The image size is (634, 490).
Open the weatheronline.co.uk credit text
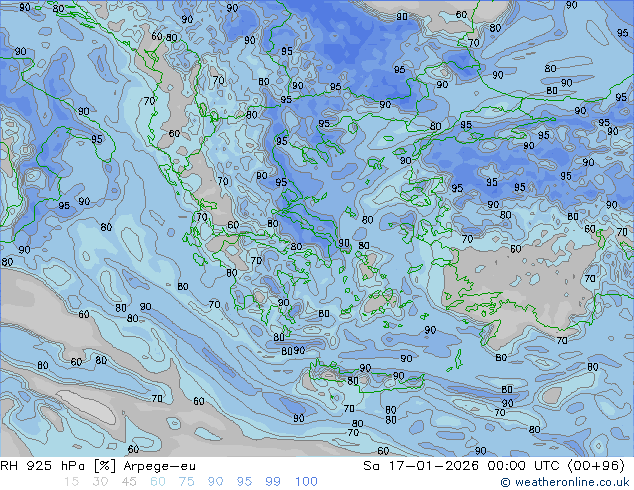pyautogui.click(x=565, y=482)
